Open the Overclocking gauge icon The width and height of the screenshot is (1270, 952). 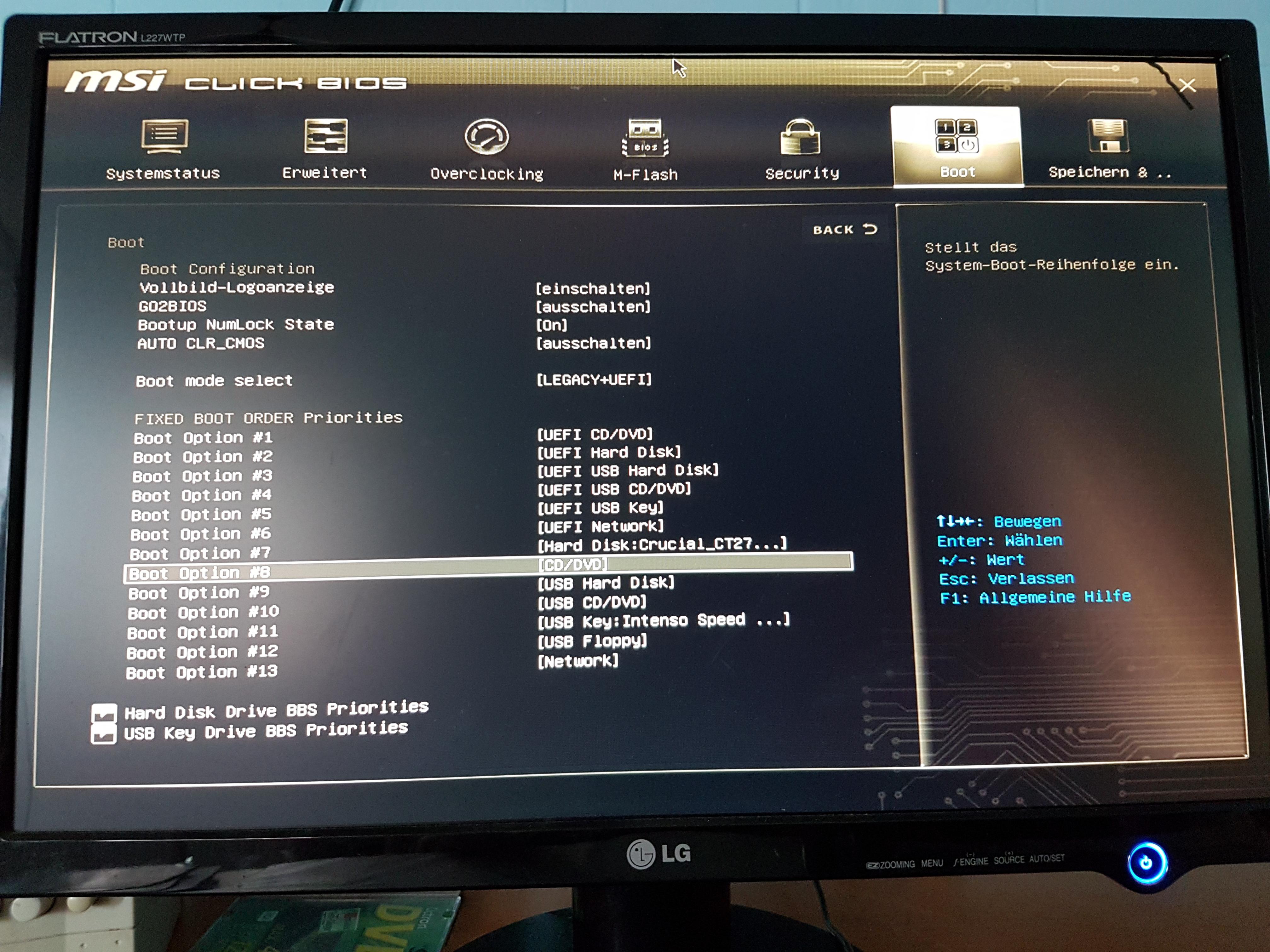(486, 137)
